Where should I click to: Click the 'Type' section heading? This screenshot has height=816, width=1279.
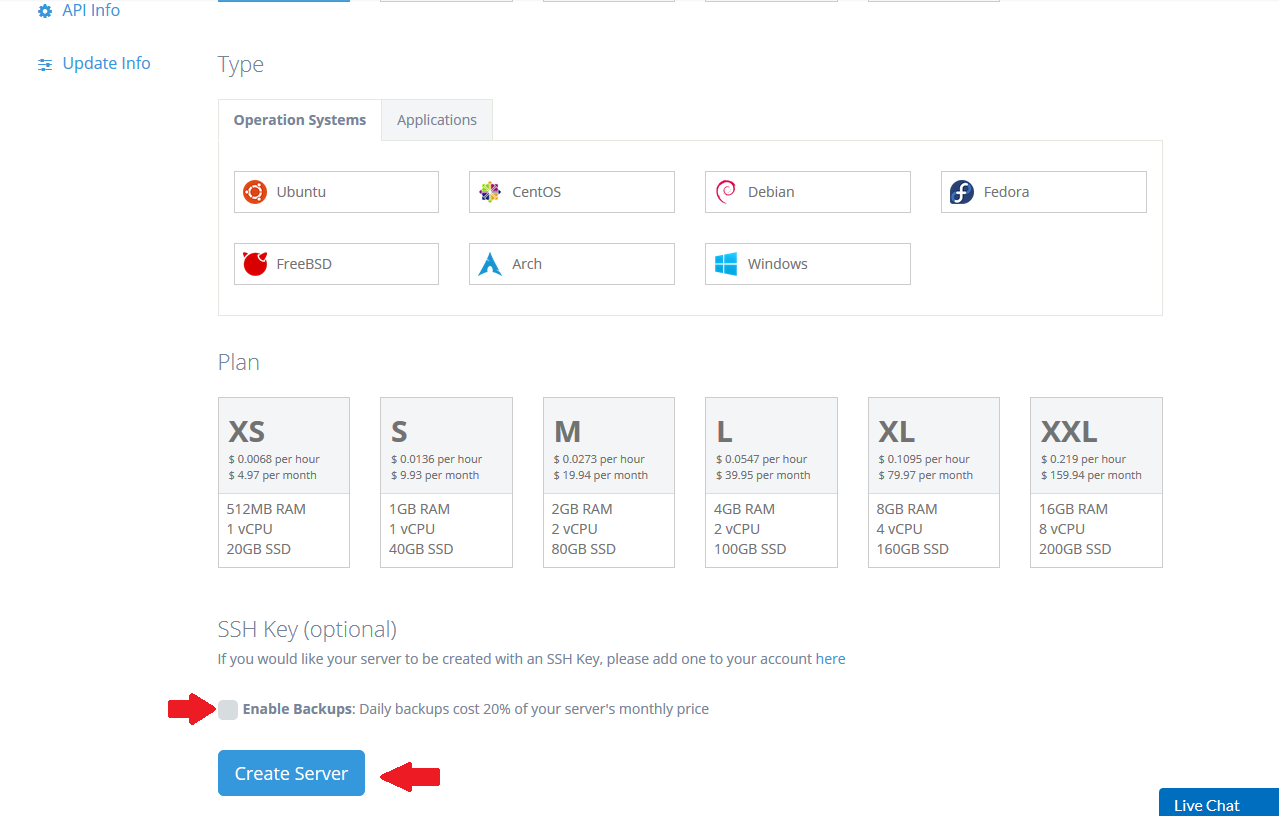pyautogui.click(x=241, y=65)
